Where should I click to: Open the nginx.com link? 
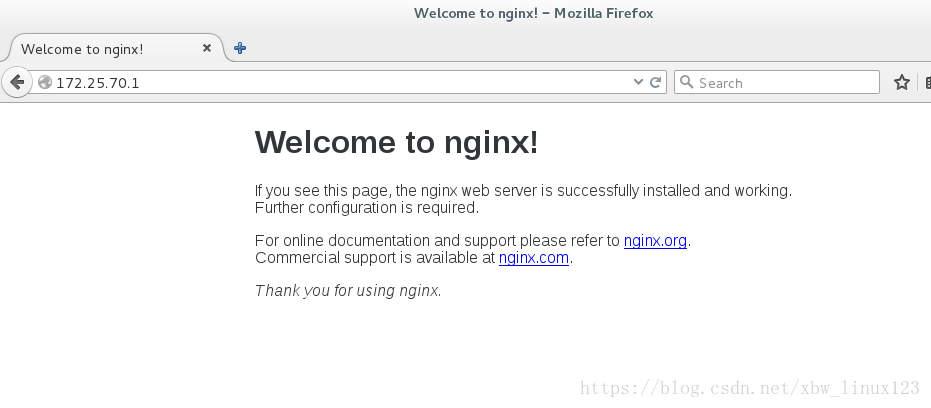tap(534, 258)
